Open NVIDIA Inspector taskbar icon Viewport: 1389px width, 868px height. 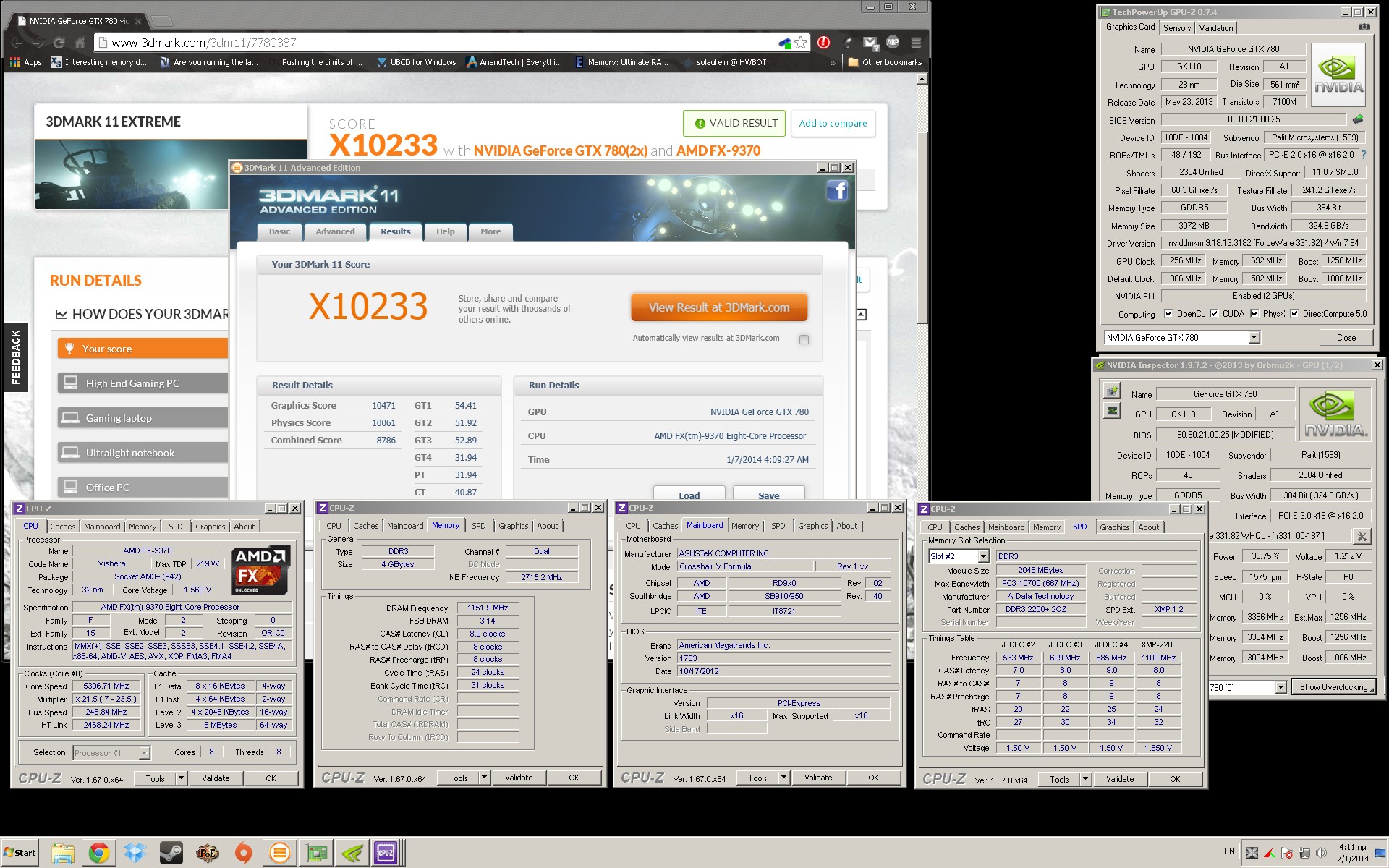pyautogui.click(x=352, y=854)
